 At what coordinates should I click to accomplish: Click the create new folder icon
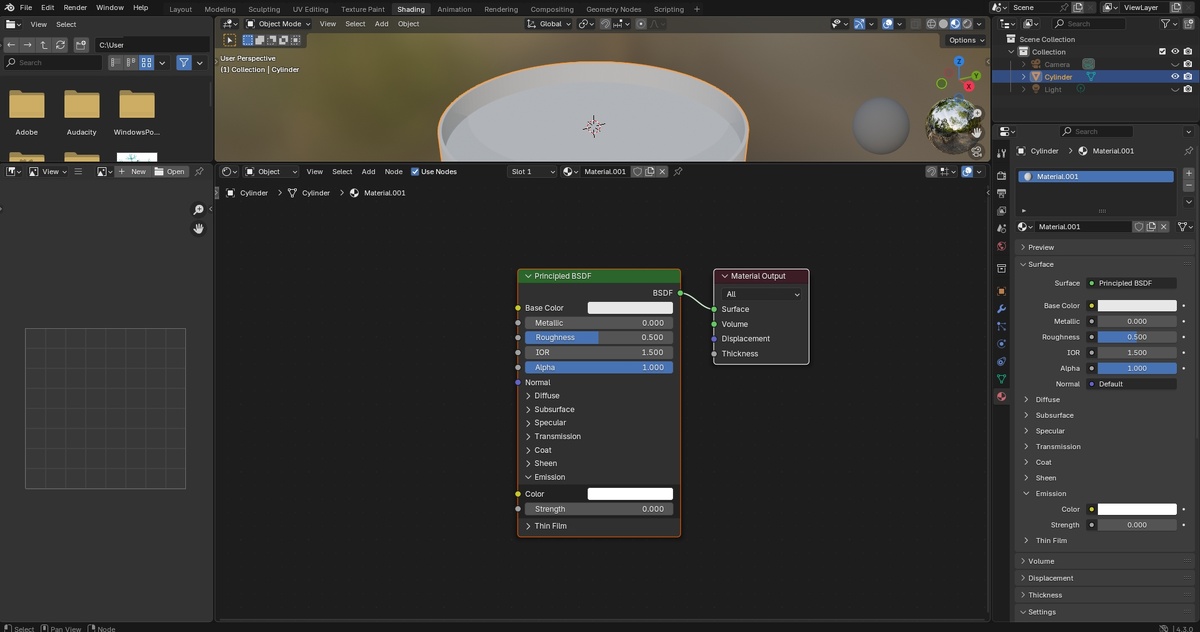81,45
